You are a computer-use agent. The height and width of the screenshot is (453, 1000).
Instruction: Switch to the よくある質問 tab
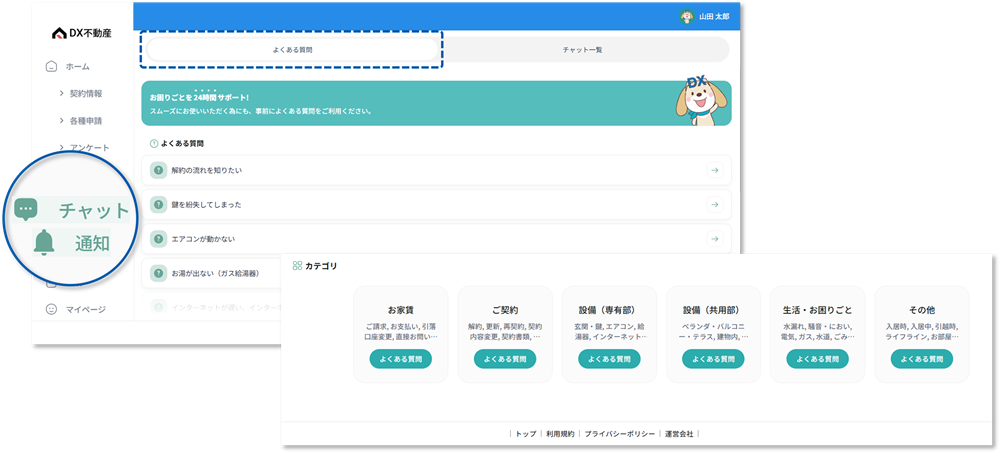point(292,49)
